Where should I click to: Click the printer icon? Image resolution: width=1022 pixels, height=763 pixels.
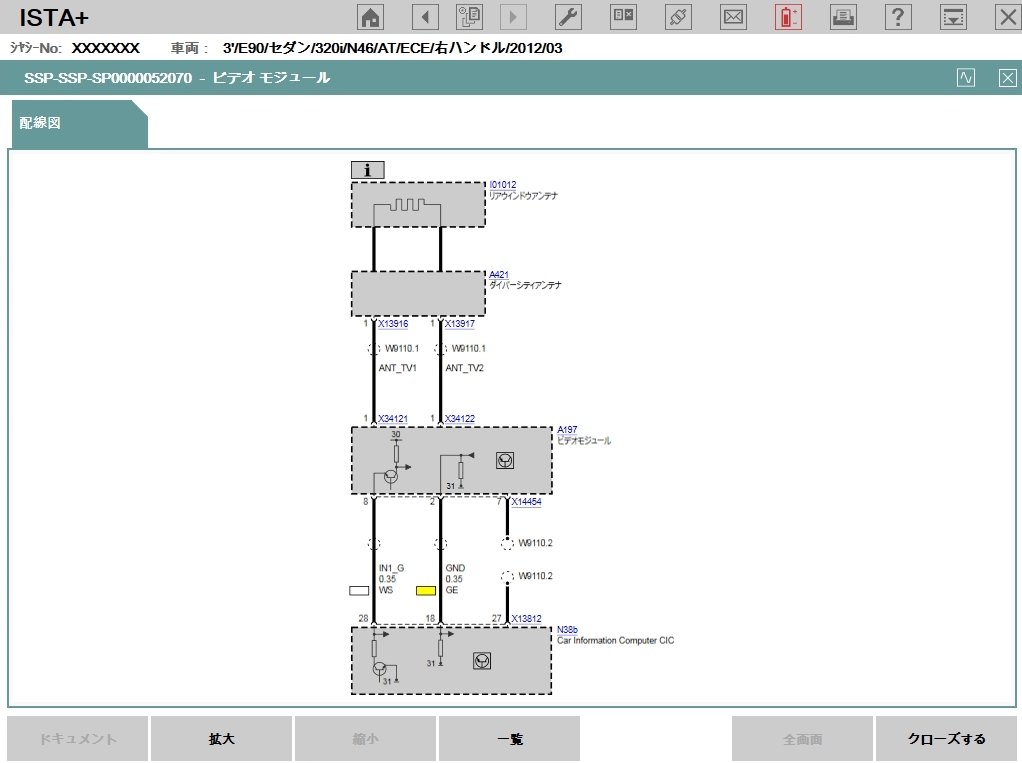(x=843, y=17)
